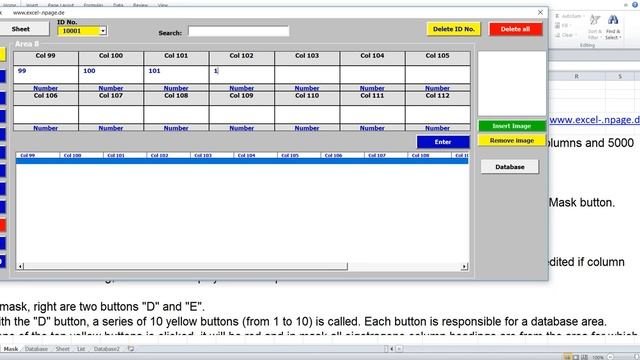Focus the Search input field
Image resolution: width=640 pixels, height=360 pixels.
(x=238, y=31)
